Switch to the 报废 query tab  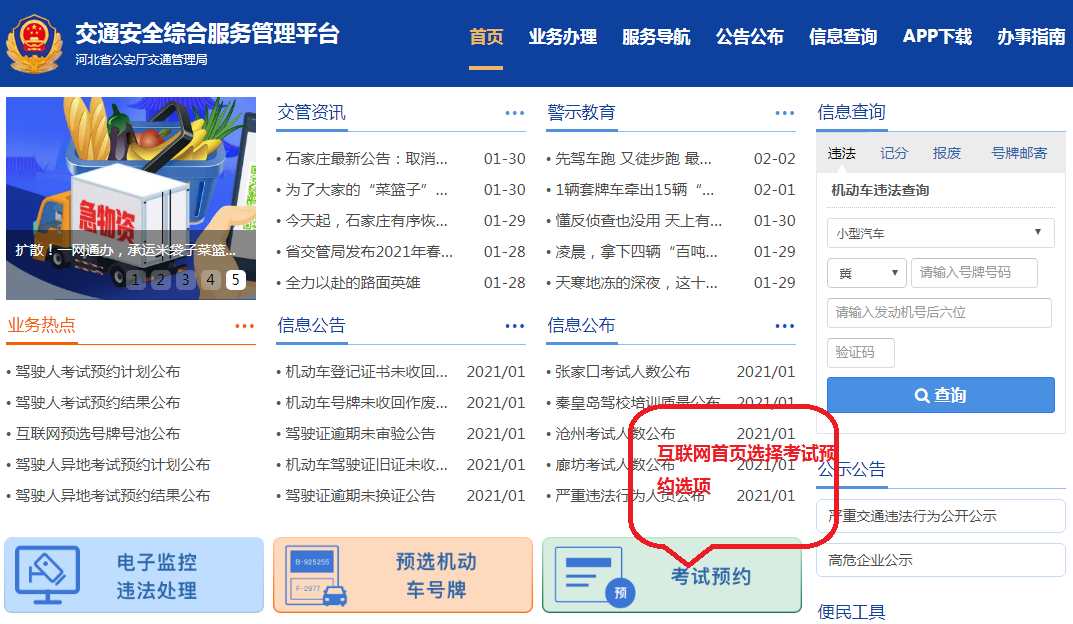(947, 153)
